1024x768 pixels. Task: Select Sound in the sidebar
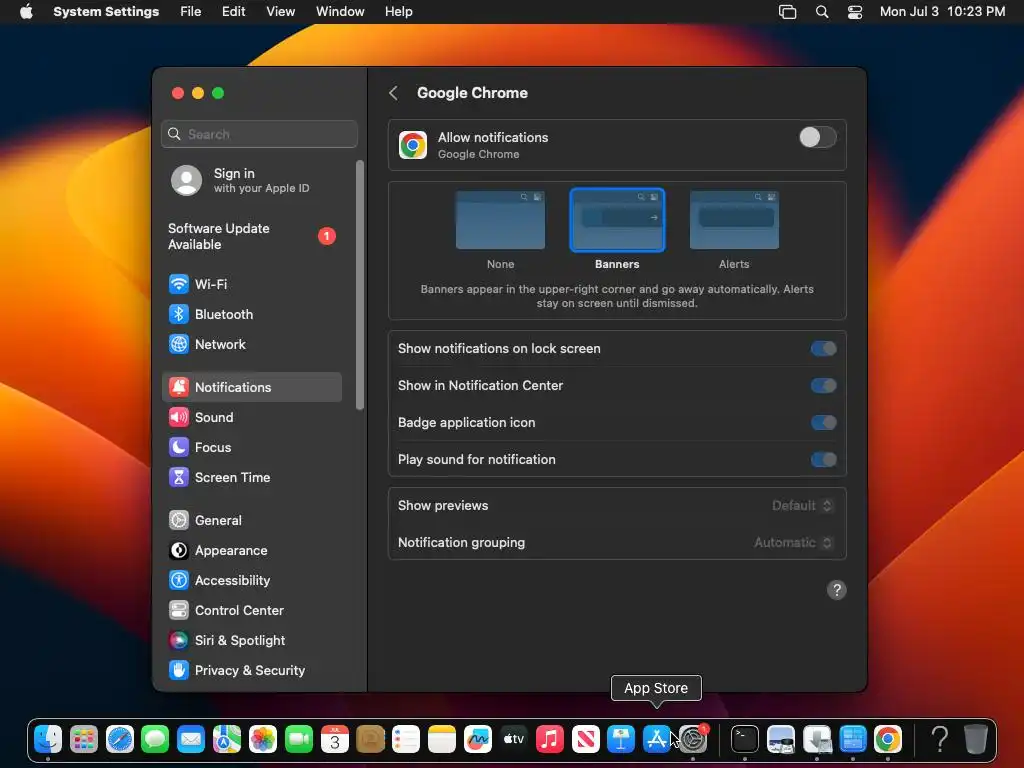tap(251, 417)
